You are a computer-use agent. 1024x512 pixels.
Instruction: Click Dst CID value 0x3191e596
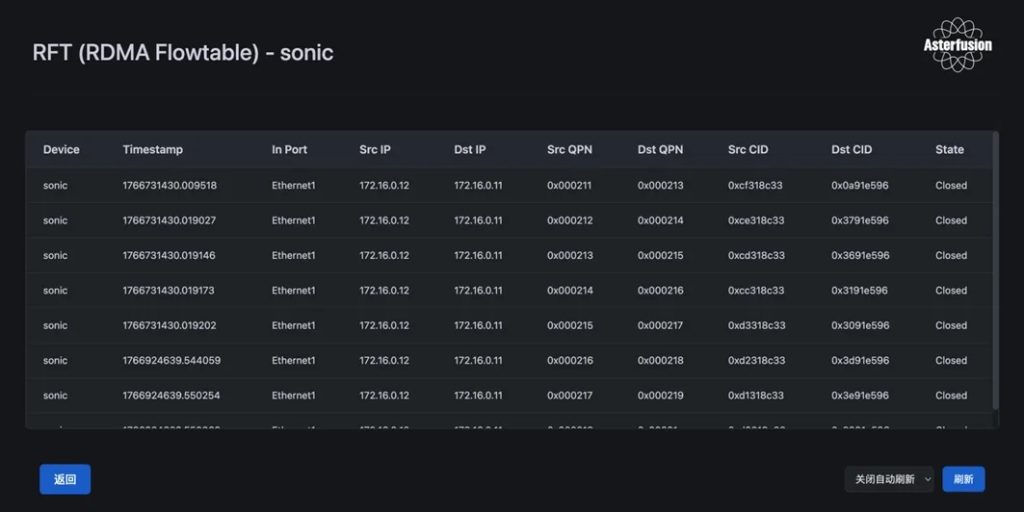(x=859, y=290)
